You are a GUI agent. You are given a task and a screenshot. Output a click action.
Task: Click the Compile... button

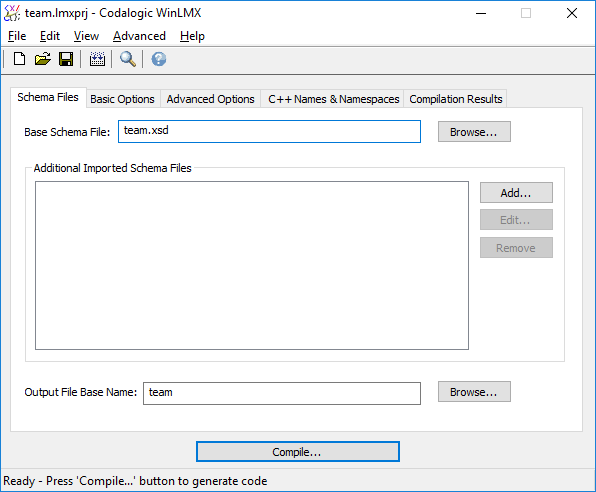pyautogui.click(x=298, y=452)
